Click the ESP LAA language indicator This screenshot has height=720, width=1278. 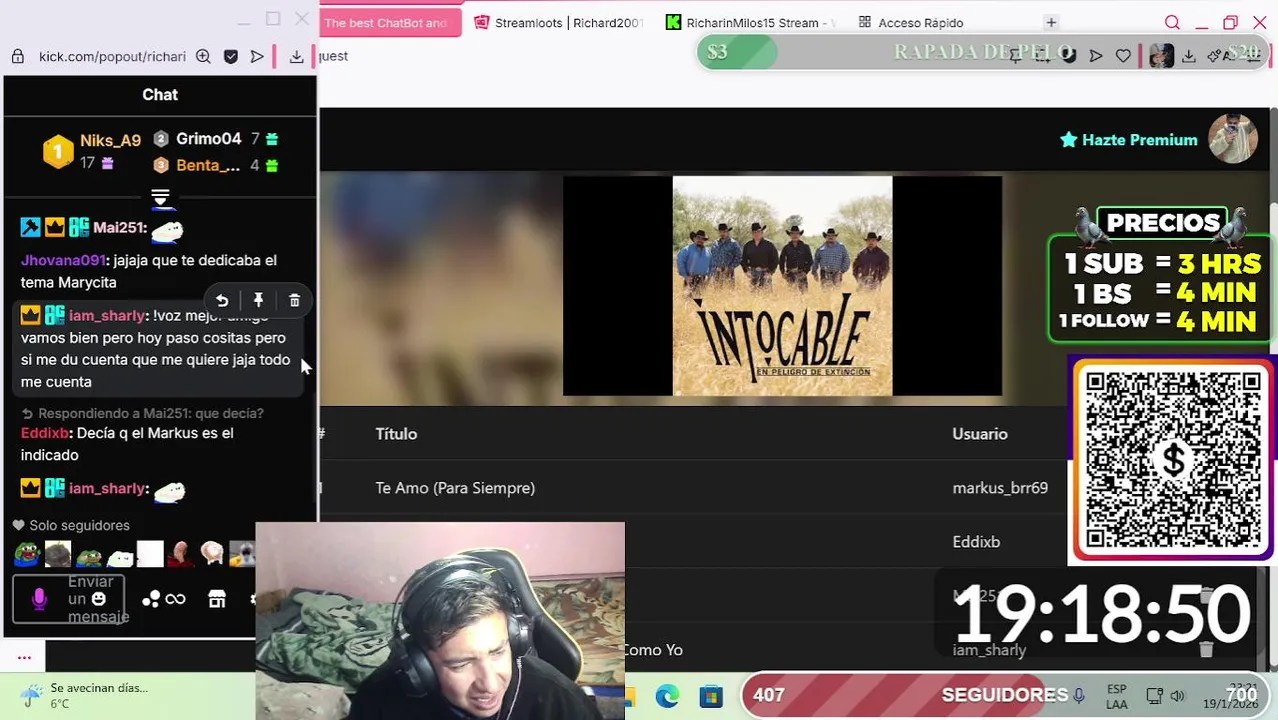pos(1117,696)
